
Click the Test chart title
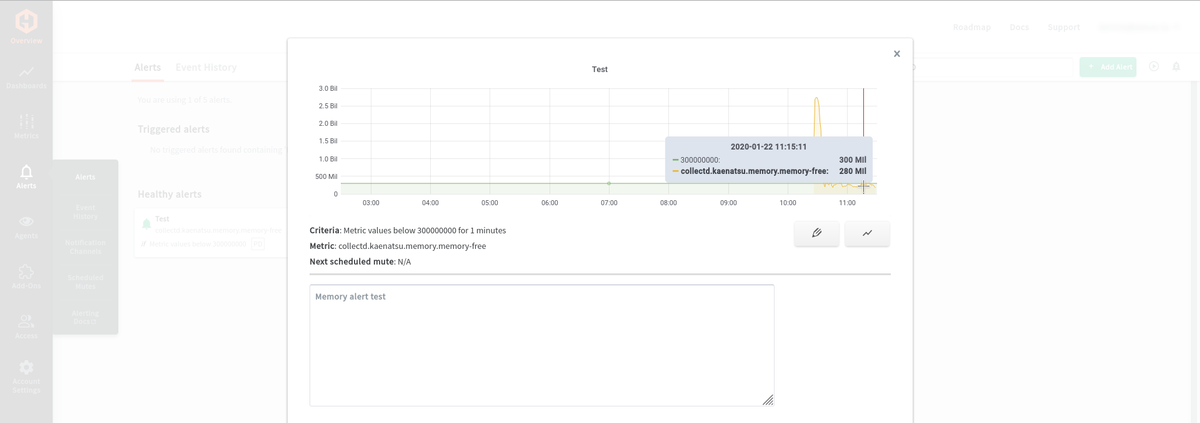pos(599,69)
